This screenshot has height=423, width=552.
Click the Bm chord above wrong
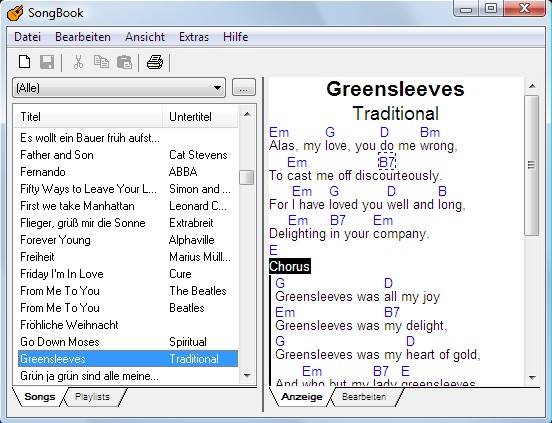pyautogui.click(x=430, y=133)
